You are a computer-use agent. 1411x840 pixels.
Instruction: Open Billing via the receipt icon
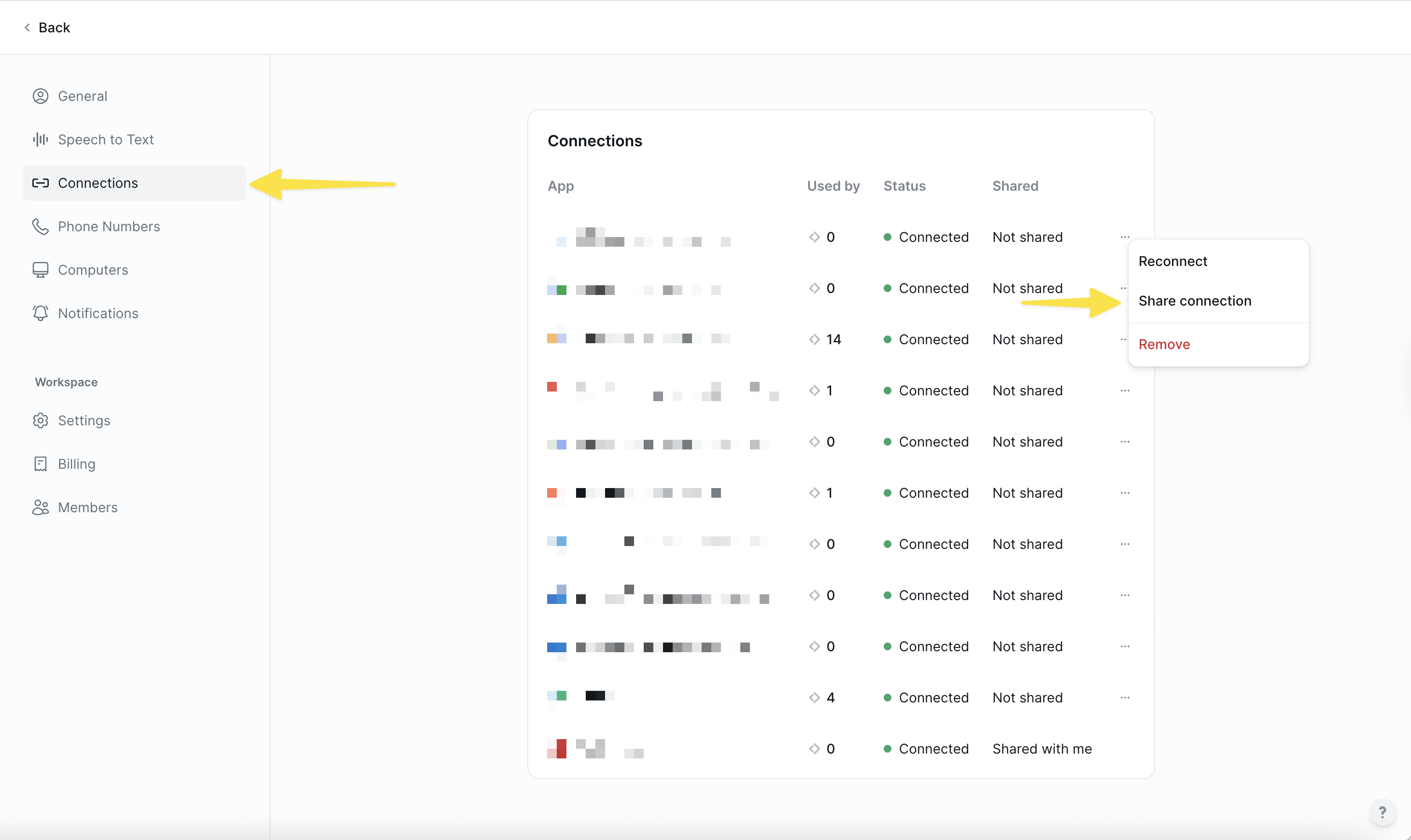click(40, 464)
